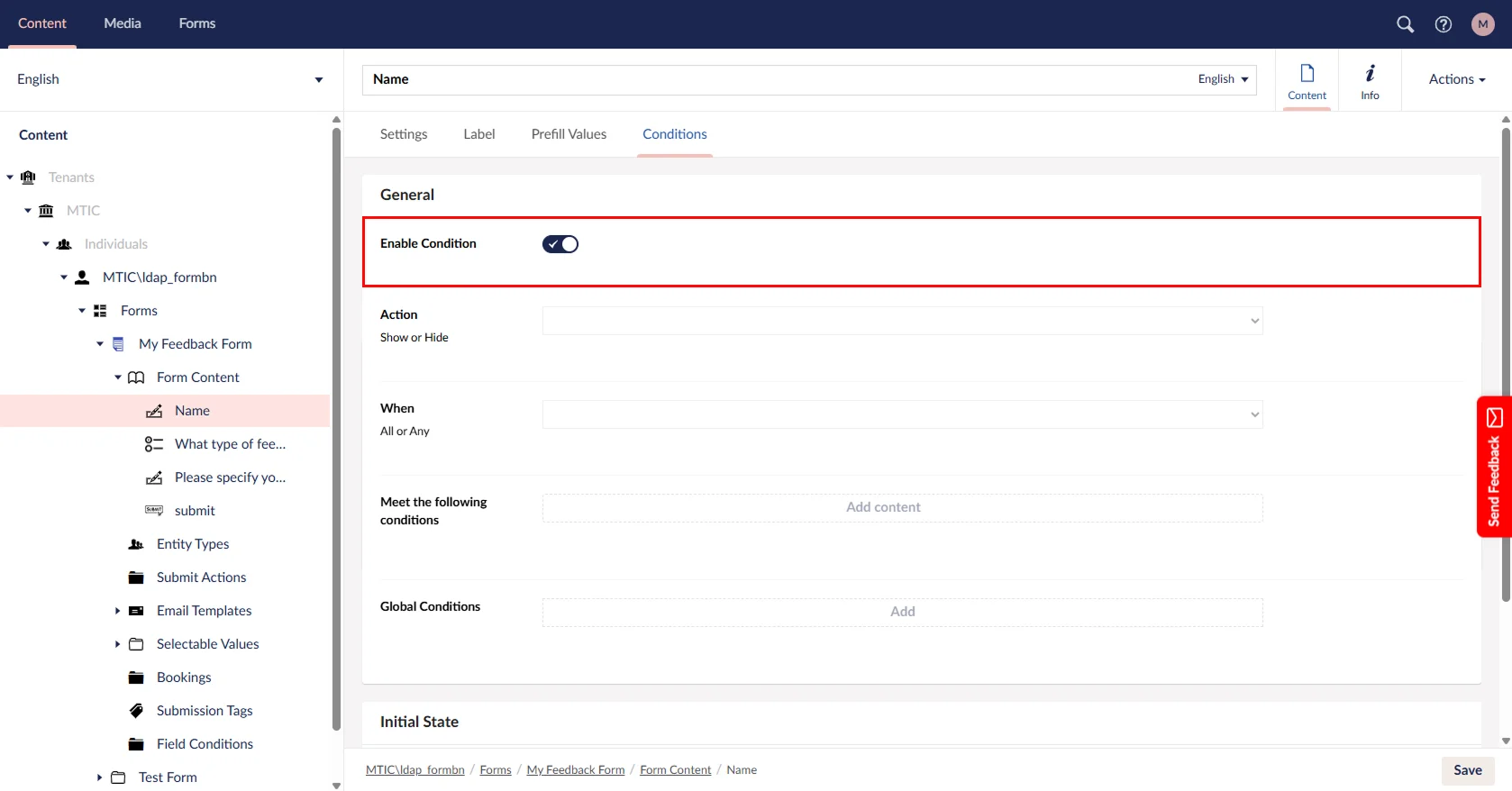Screen dimensions: 1512x791
Task: Select the Submission Tags tag icon
Action: pyautogui.click(x=136, y=711)
